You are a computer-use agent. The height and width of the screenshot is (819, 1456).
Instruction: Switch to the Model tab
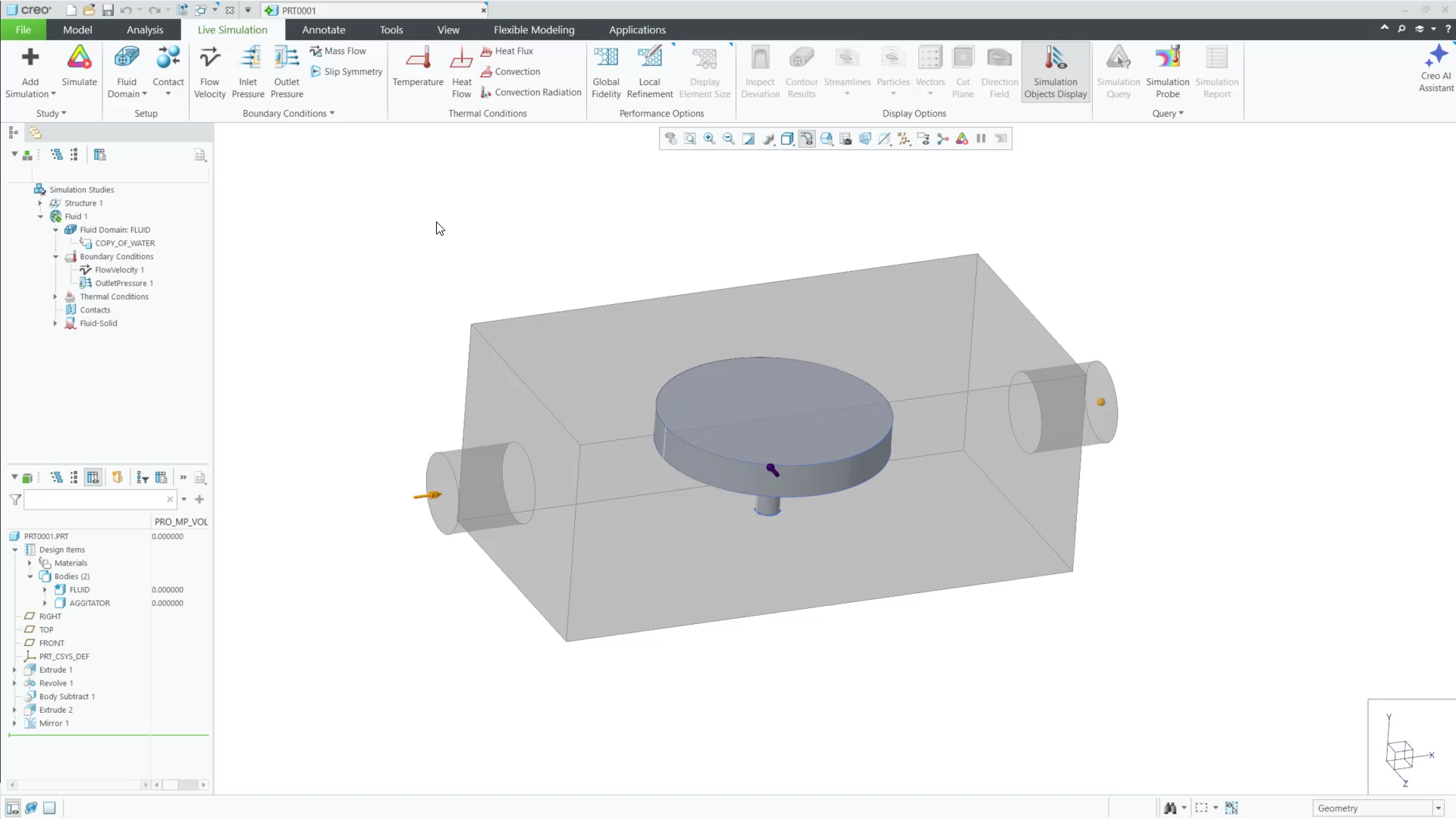[x=77, y=30]
